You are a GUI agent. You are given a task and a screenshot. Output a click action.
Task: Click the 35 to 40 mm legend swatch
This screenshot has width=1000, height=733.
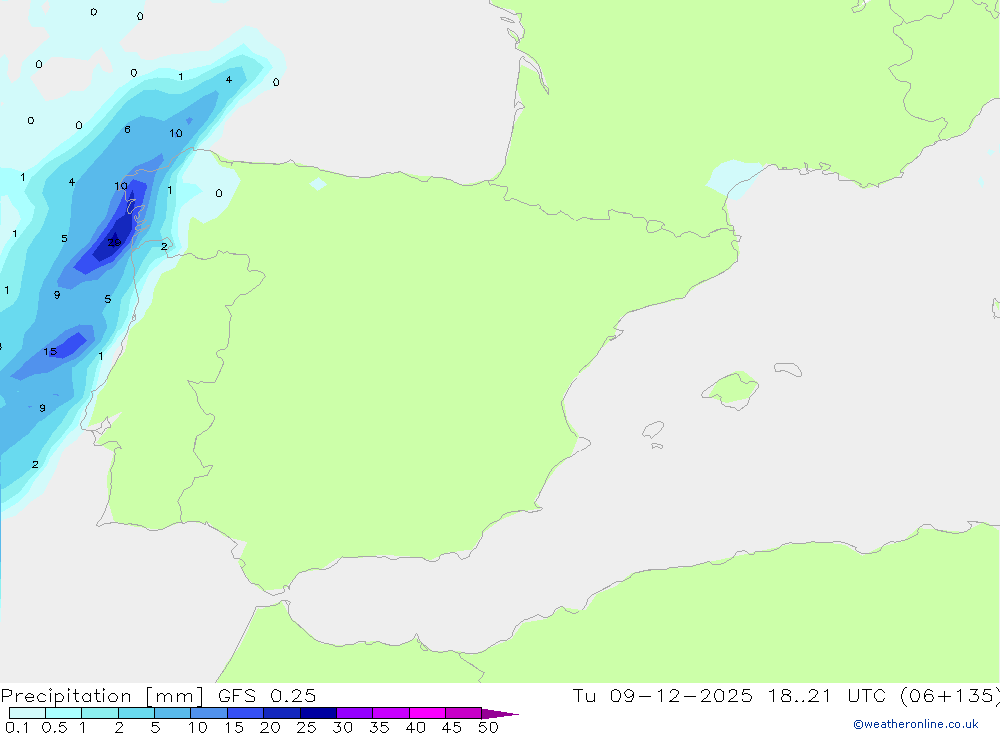click(391, 713)
